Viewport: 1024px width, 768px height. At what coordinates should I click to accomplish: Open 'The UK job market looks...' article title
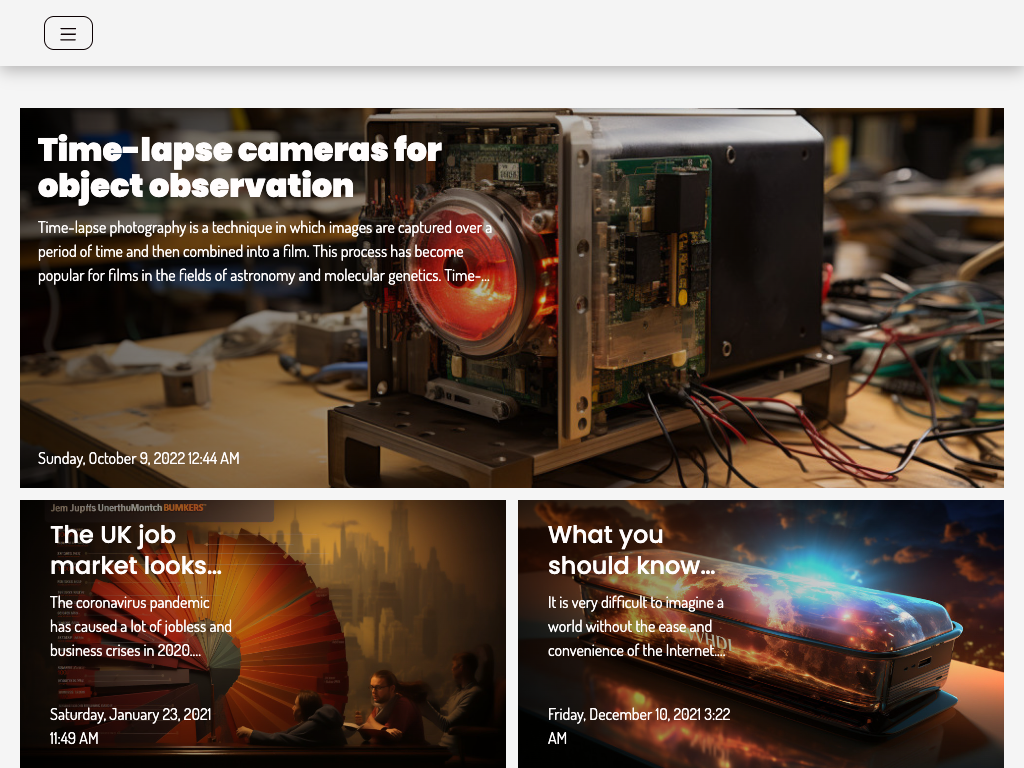pyautogui.click(x=135, y=550)
